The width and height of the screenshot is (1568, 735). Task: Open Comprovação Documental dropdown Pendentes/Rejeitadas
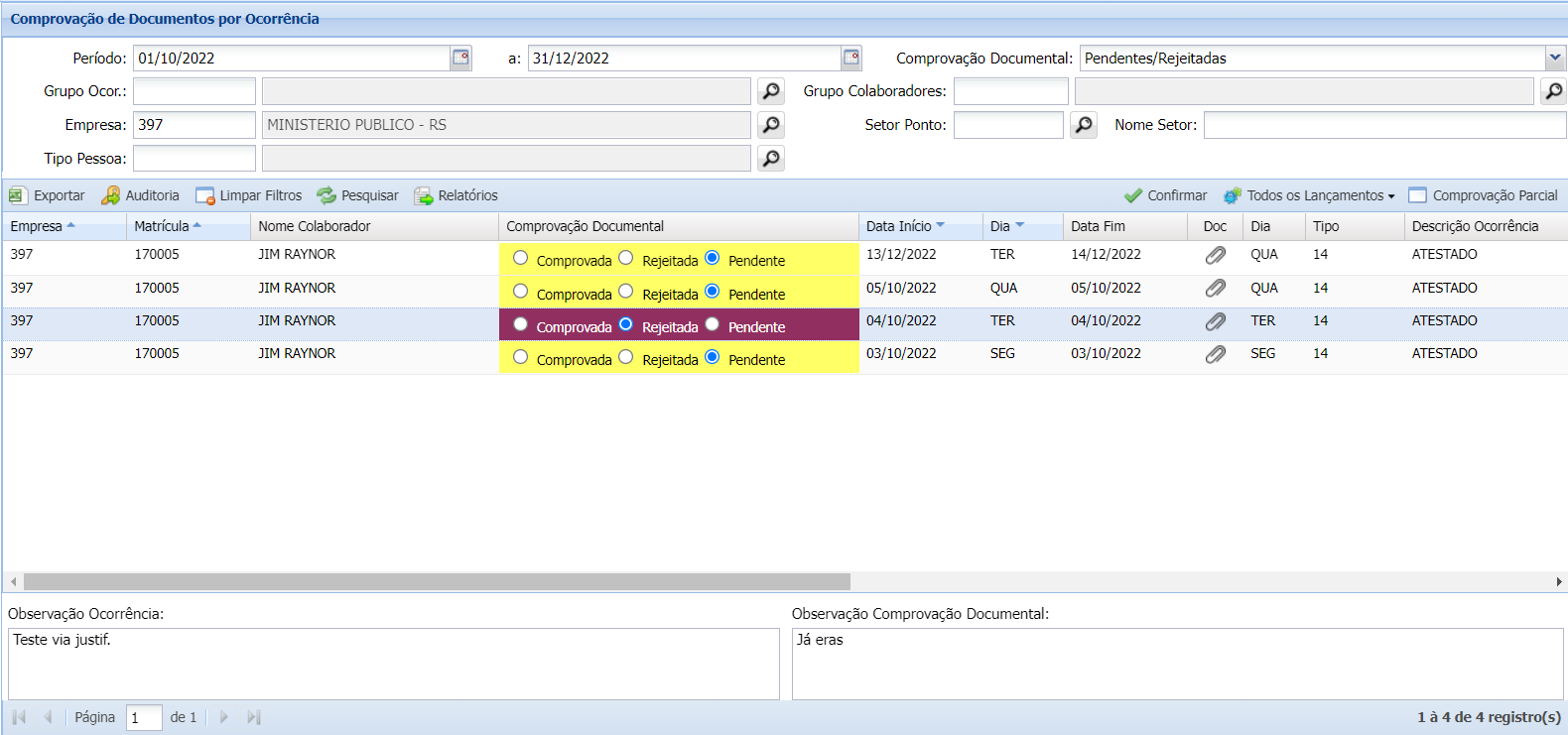pyautogui.click(x=1555, y=58)
